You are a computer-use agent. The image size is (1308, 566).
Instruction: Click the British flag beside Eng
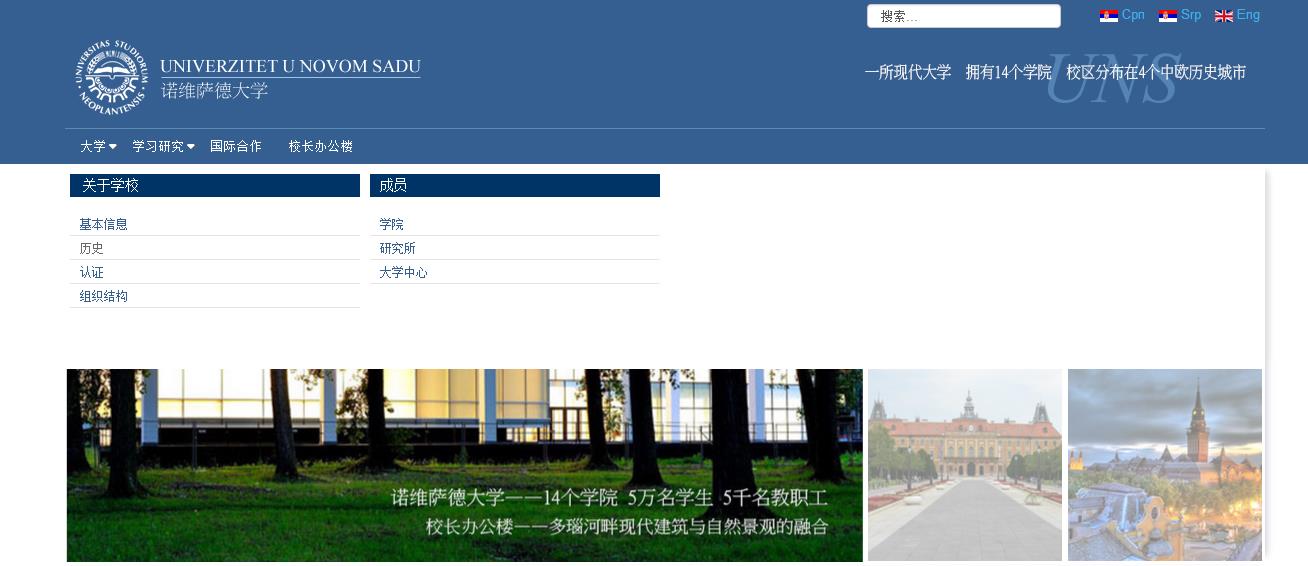(1223, 16)
